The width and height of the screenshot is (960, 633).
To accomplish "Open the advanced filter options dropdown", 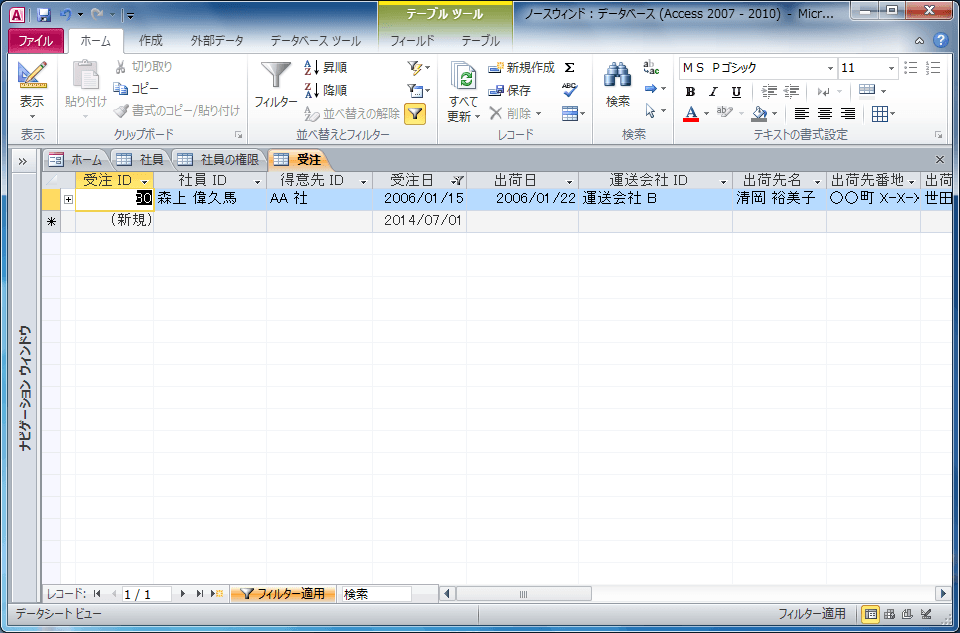I will click(419, 91).
